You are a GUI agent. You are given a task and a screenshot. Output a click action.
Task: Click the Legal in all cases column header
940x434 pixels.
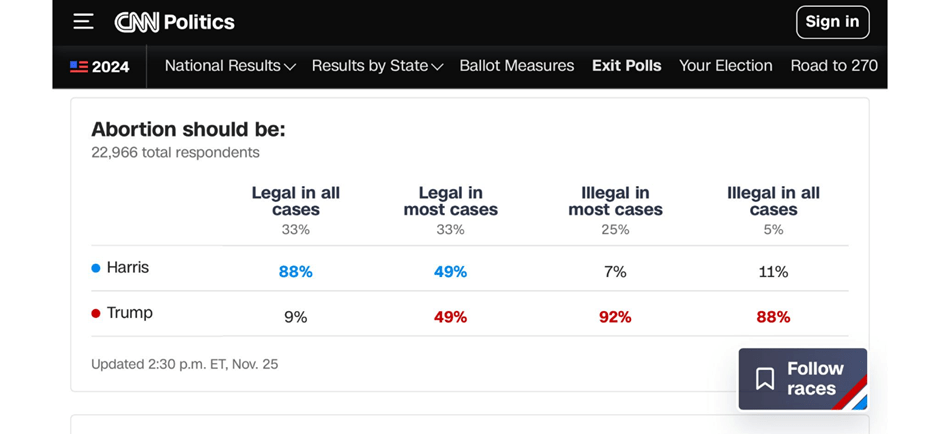[x=295, y=201]
